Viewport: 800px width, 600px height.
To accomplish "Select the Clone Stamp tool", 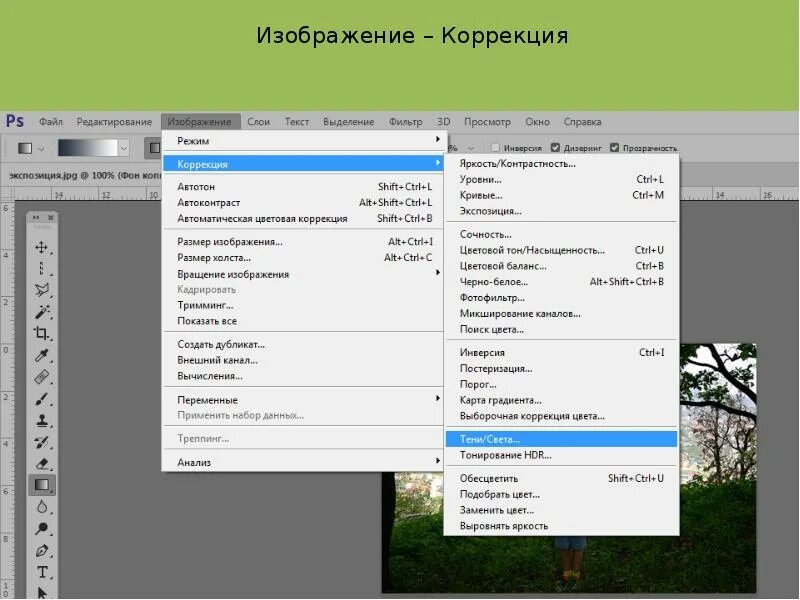I will click(41, 420).
